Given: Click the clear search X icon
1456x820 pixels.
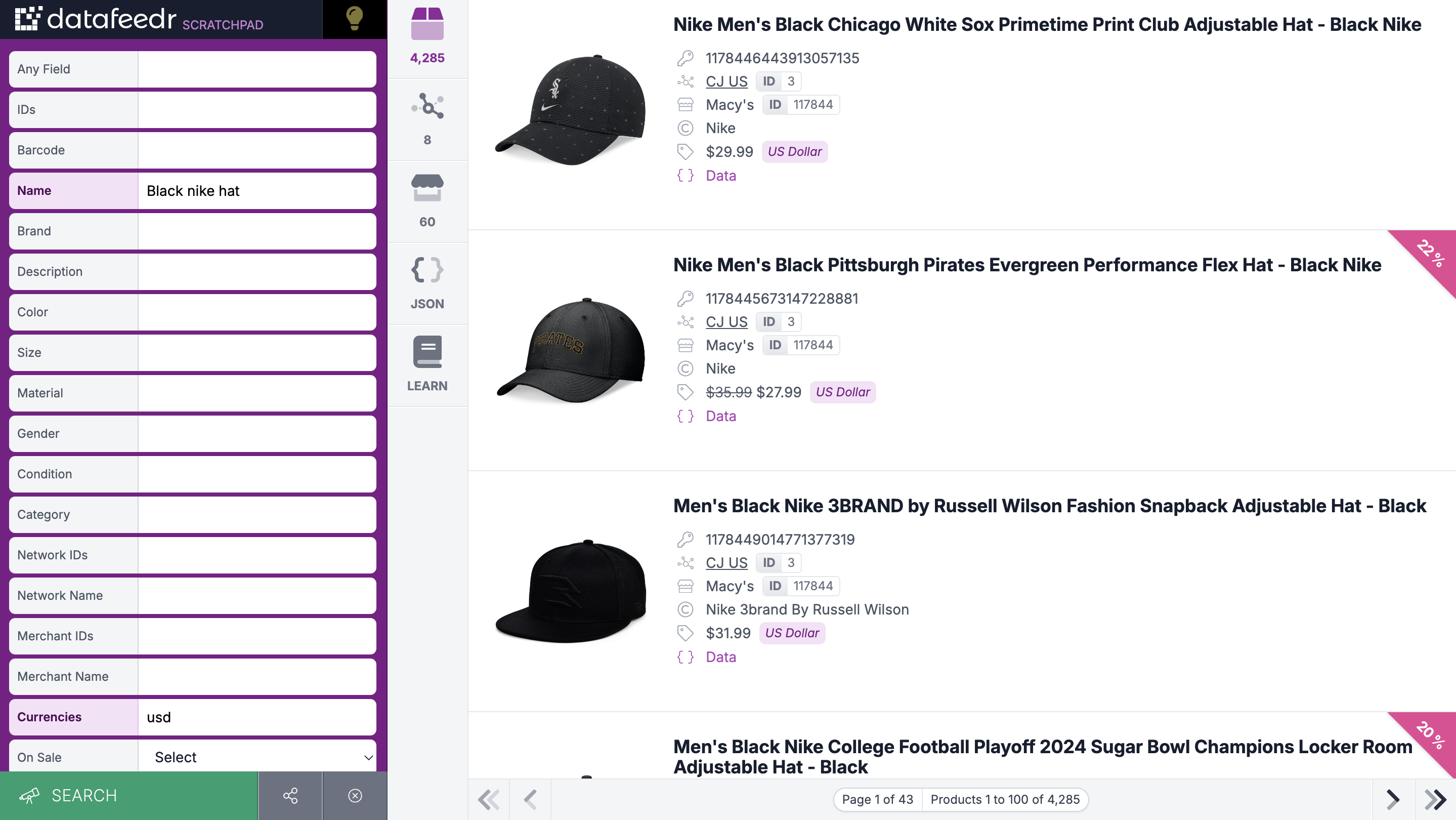Looking at the screenshot, I should [x=355, y=796].
